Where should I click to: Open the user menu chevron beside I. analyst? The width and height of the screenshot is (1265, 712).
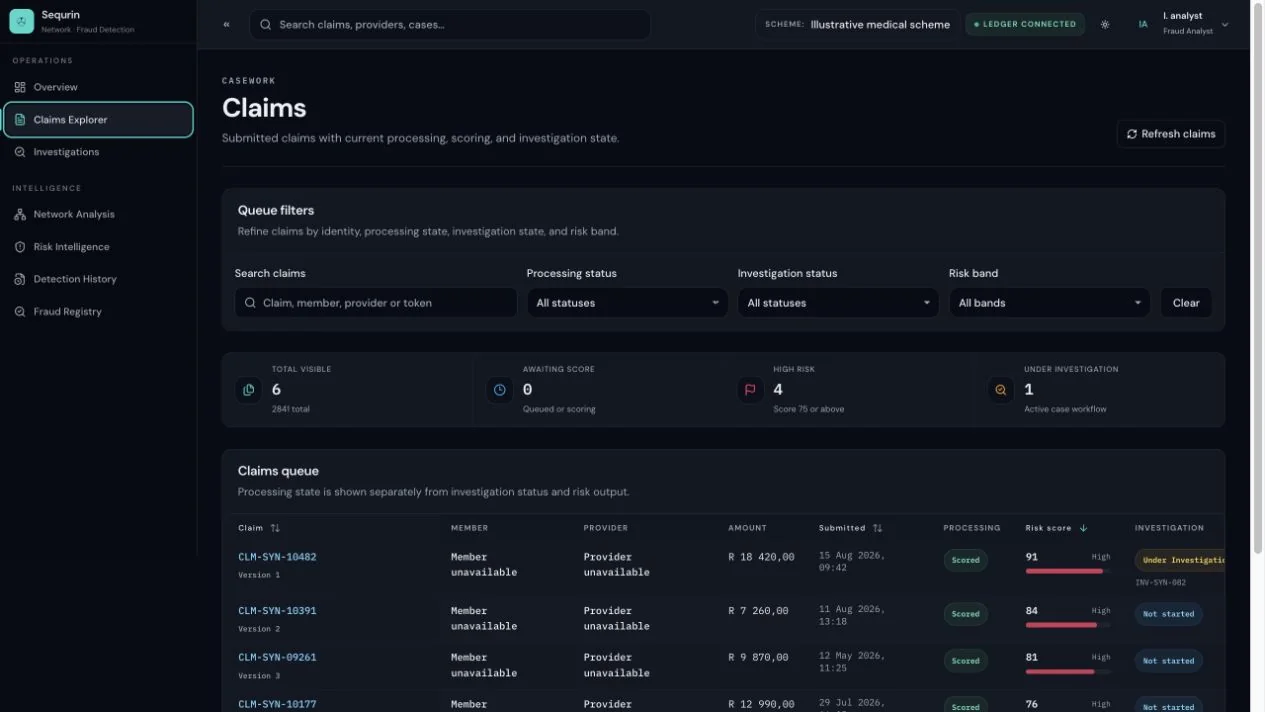[1225, 24]
